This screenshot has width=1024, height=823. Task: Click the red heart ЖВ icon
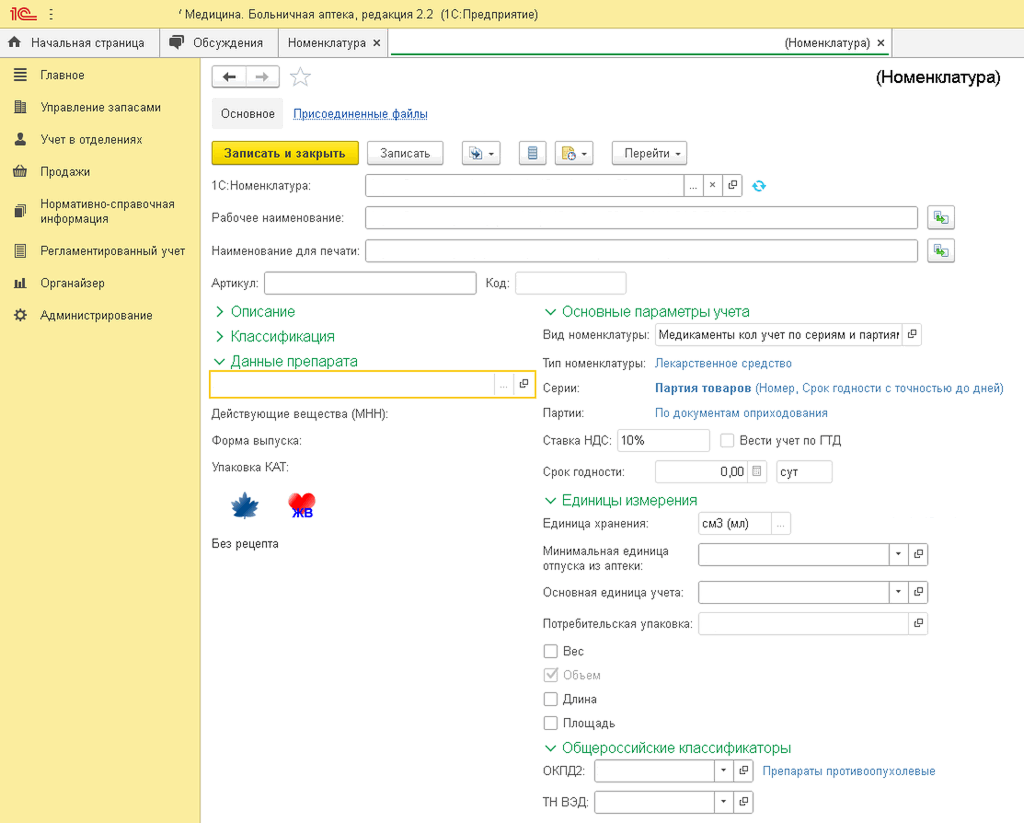[x=301, y=507]
